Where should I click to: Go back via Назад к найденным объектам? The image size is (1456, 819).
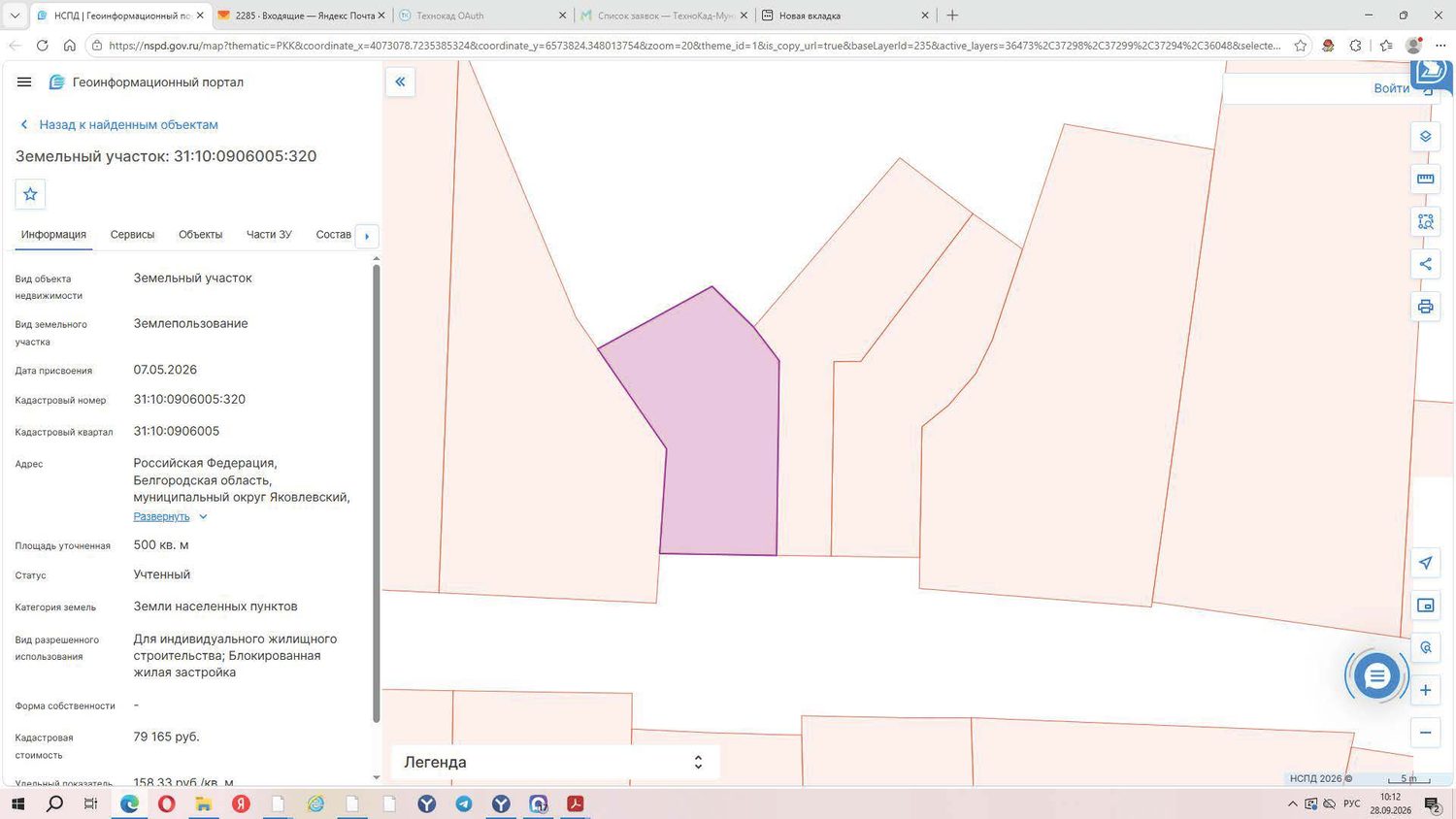(119, 124)
